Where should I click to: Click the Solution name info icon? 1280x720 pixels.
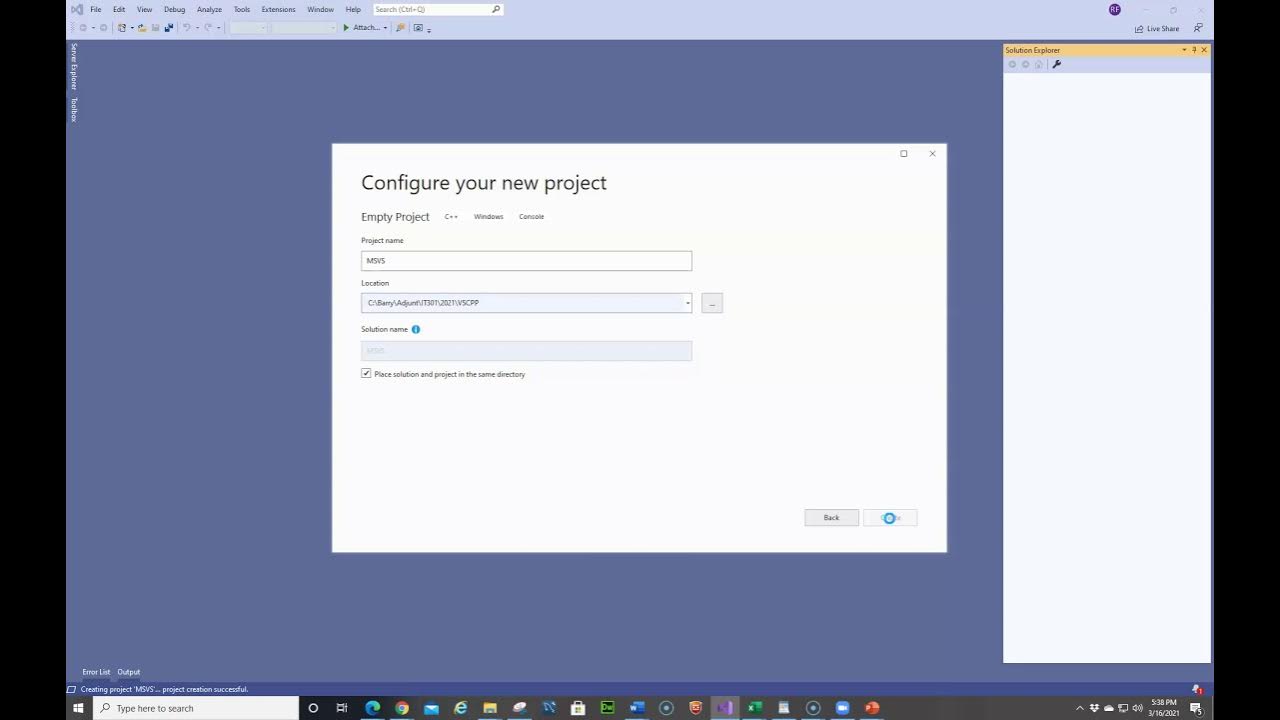416,329
